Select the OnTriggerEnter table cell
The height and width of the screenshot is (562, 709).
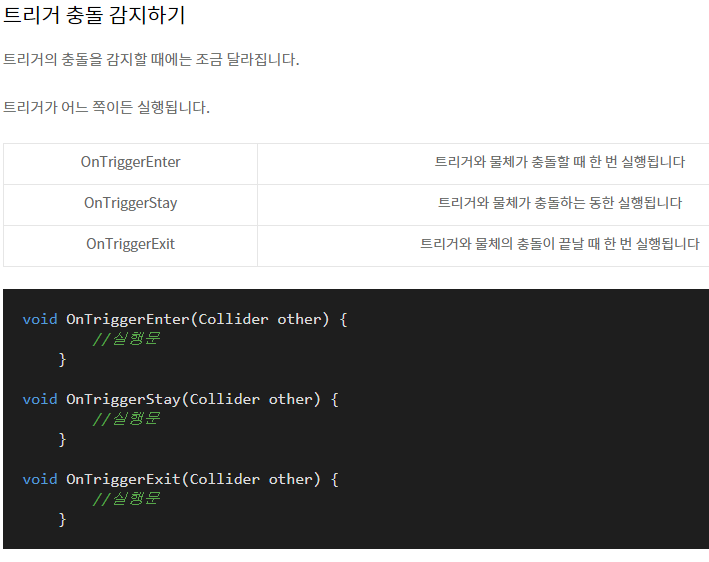(x=130, y=162)
